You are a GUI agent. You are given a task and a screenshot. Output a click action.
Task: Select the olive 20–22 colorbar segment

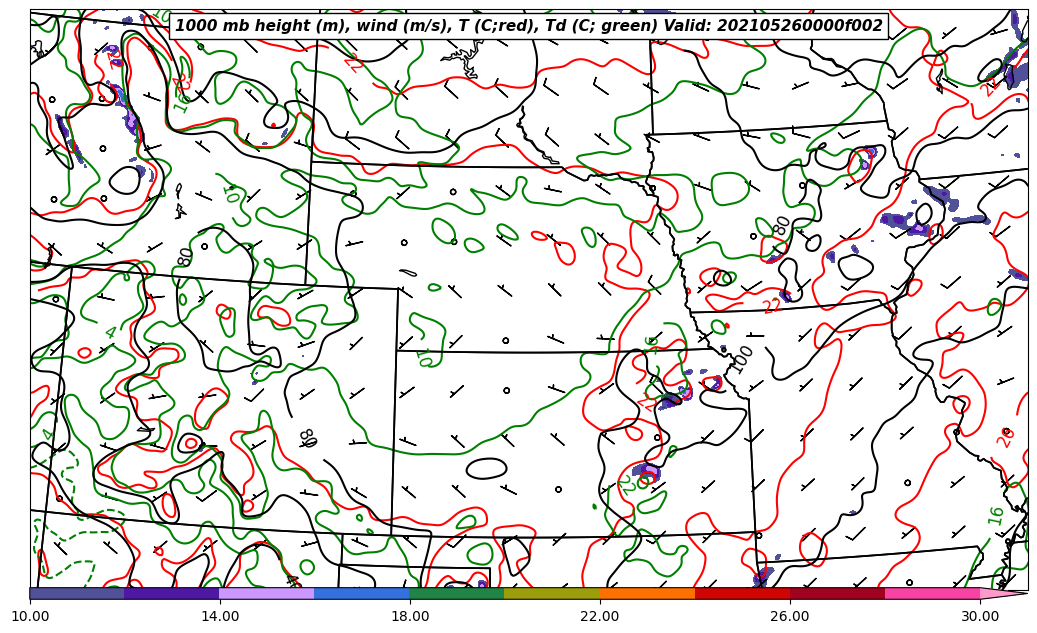[x=551, y=593]
